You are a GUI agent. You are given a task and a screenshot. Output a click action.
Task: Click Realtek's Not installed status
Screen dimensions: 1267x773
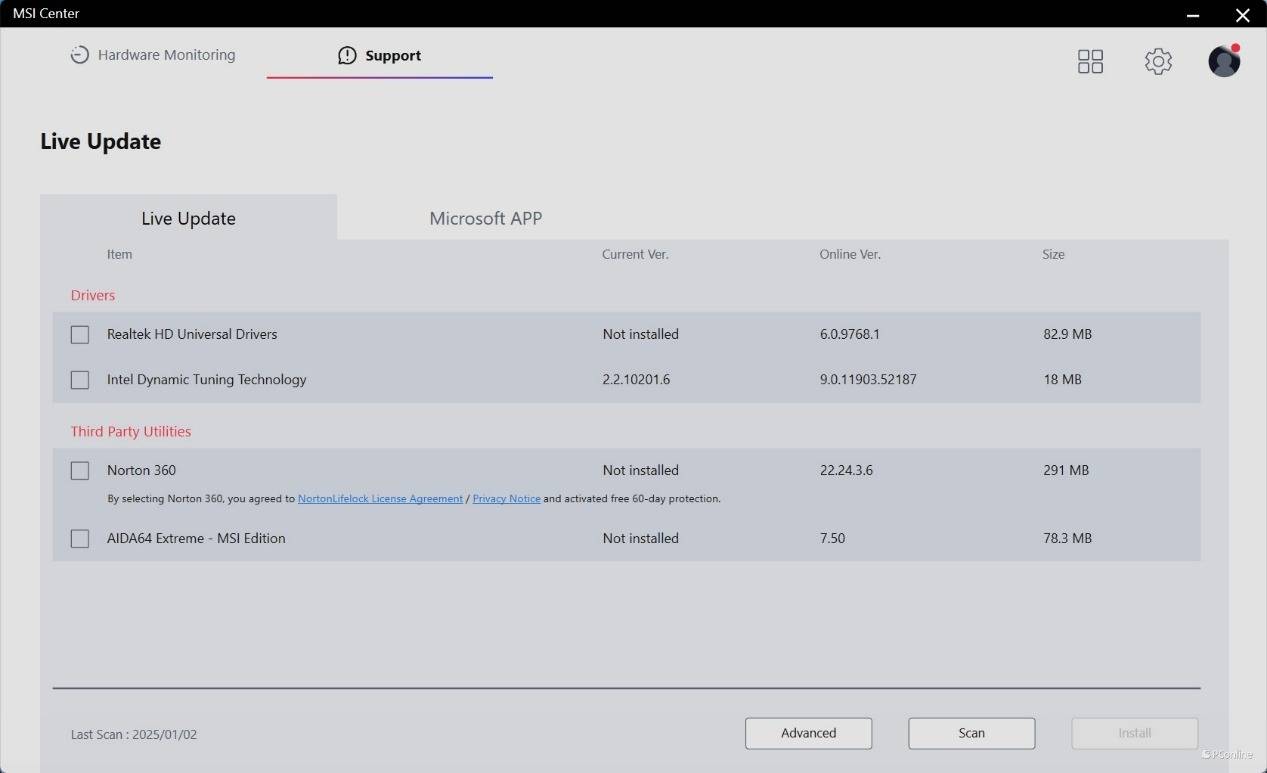coord(640,334)
